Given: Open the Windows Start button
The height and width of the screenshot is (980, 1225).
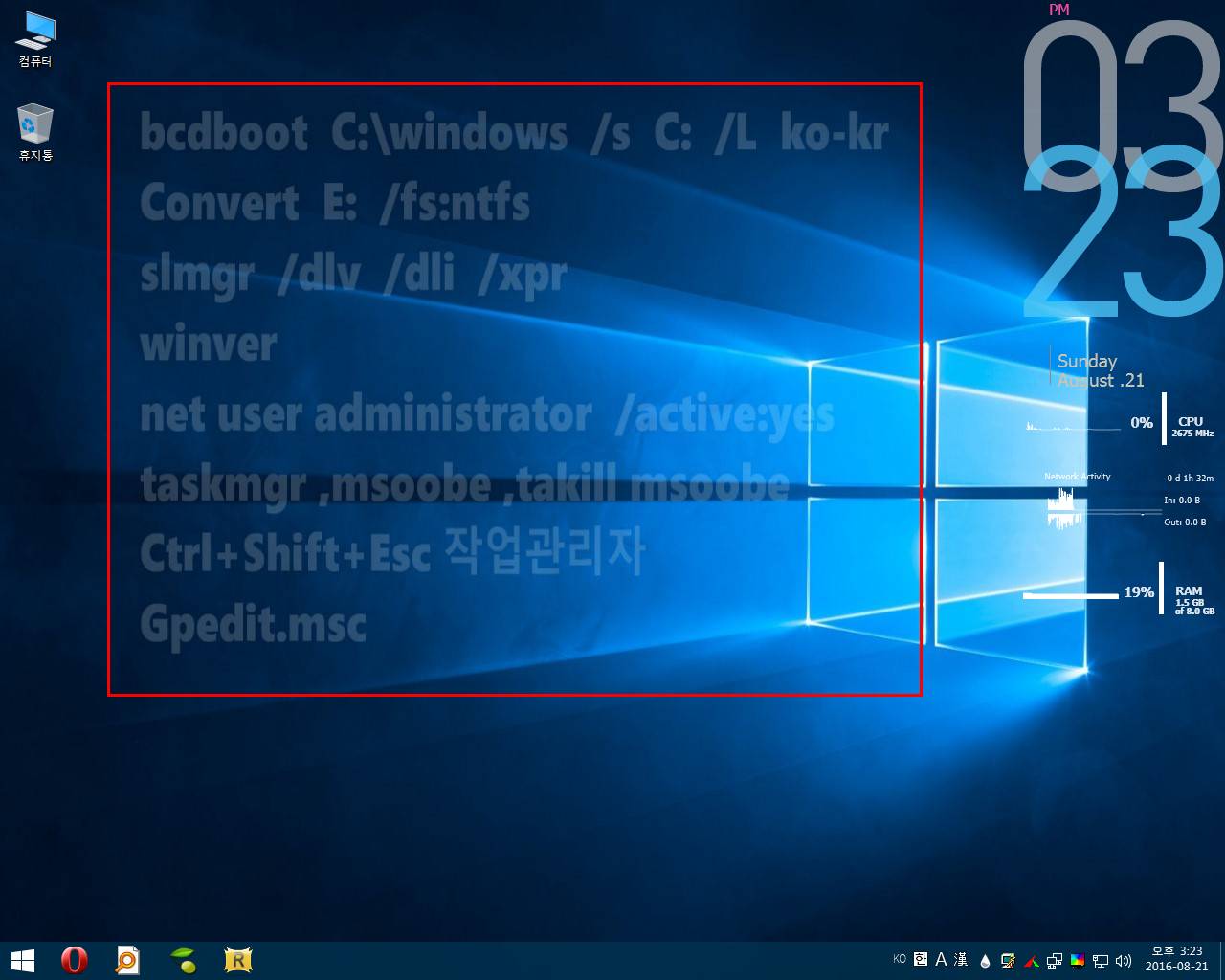Looking at the screenshot, I should (x=22, y=960).
